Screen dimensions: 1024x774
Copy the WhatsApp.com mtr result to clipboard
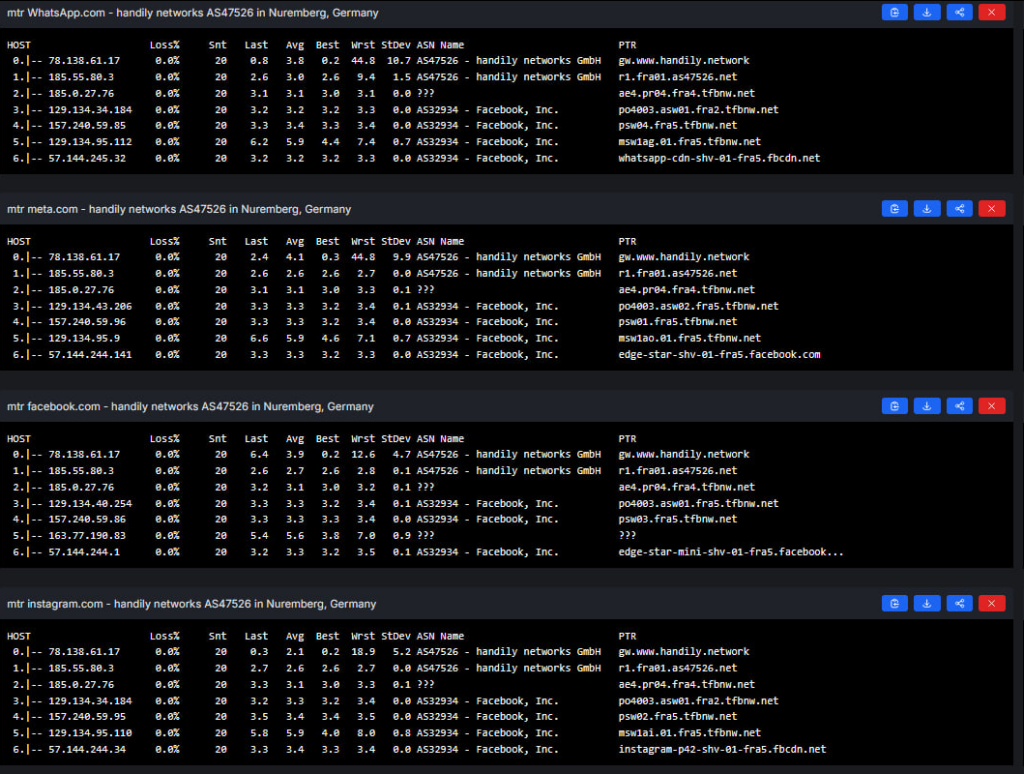pos(894,12)
